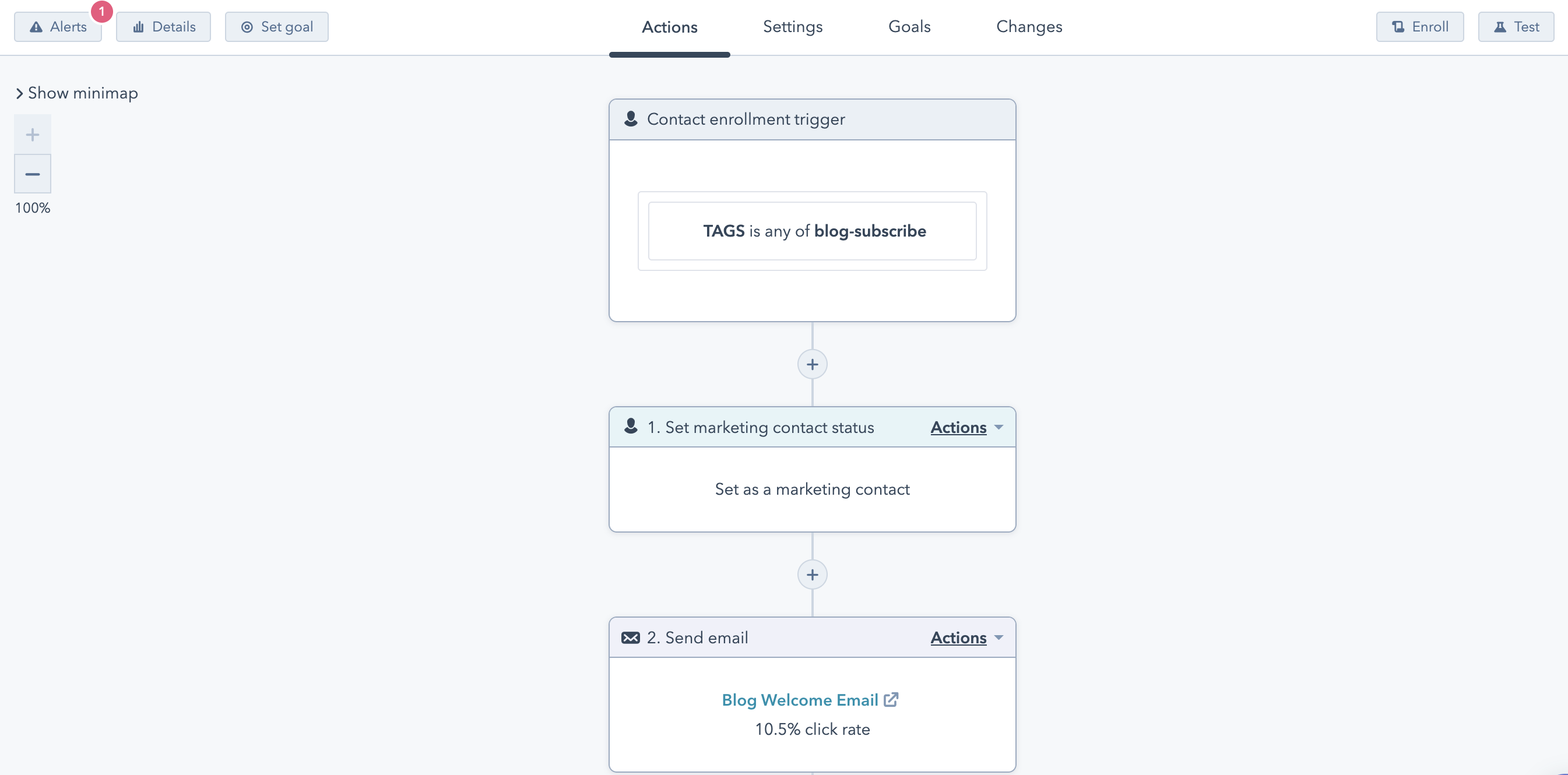Click the Enroll button

pyautogui.click(x=1419, y=27)
